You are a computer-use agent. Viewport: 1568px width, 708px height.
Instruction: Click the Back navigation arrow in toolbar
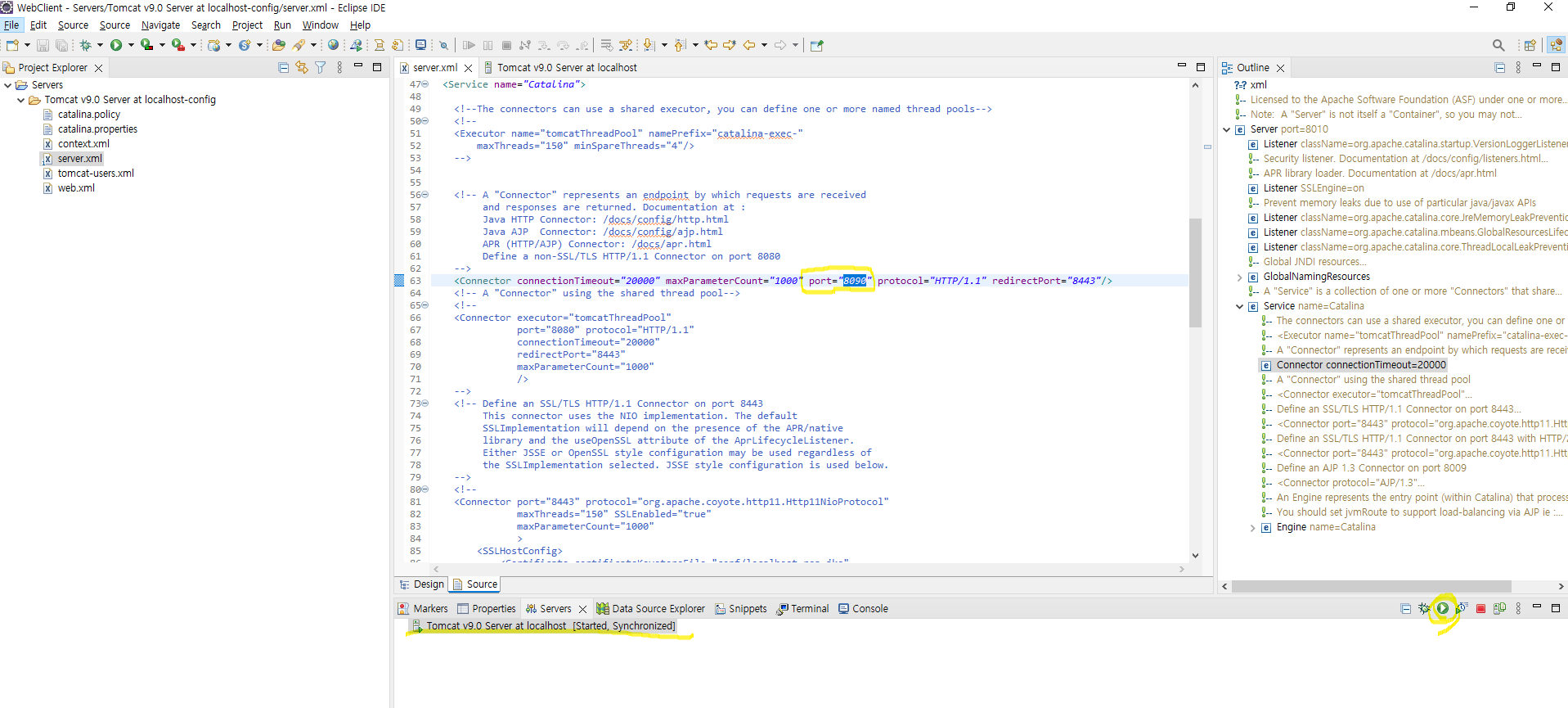click(749, 45)
